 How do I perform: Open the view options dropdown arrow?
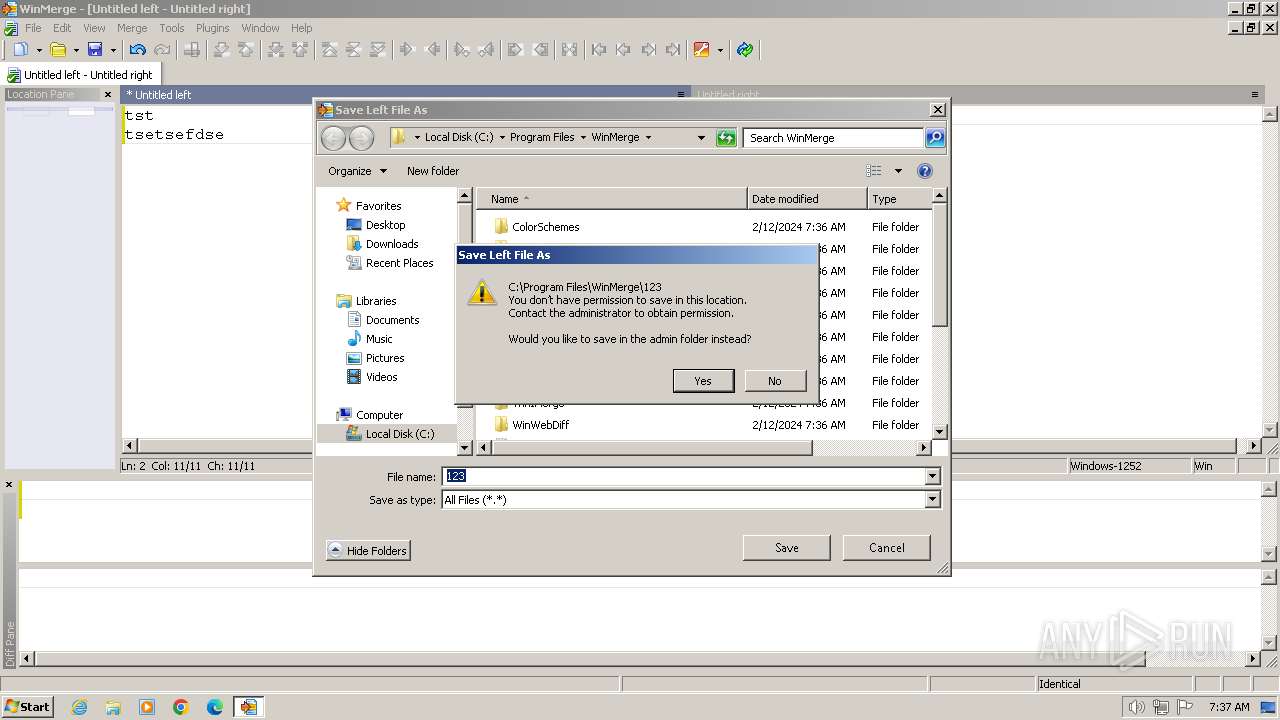pos(898,171)
